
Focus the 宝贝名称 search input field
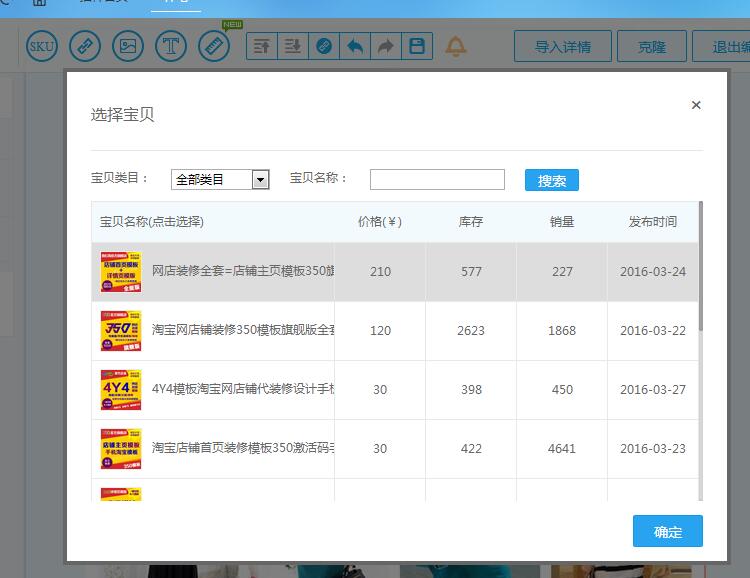tap(437, 179)
